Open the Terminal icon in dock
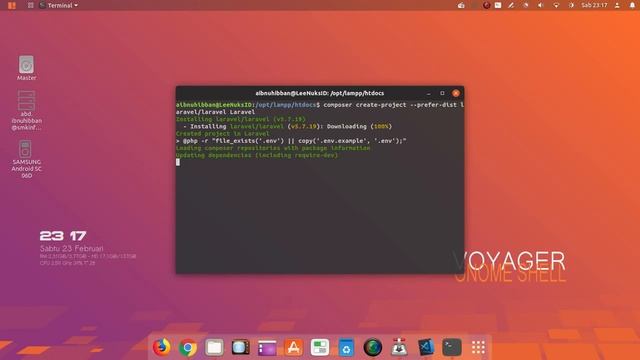640x360 pixels. click(452, 347)
